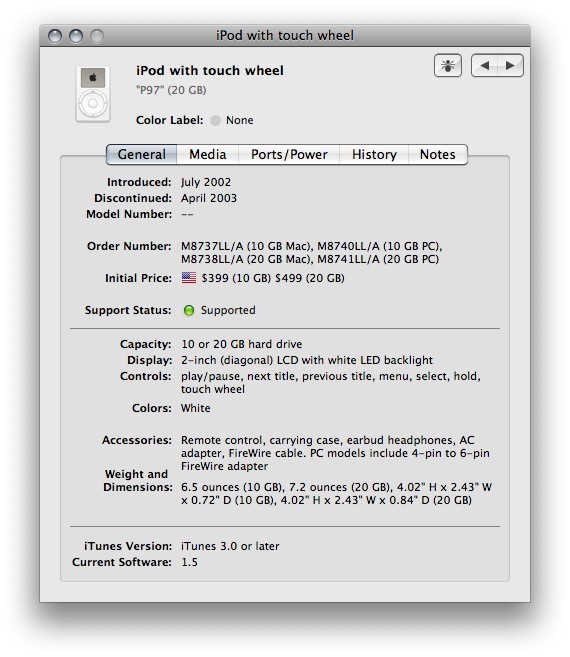Open the Ports/Power tab

coord(289,154)
